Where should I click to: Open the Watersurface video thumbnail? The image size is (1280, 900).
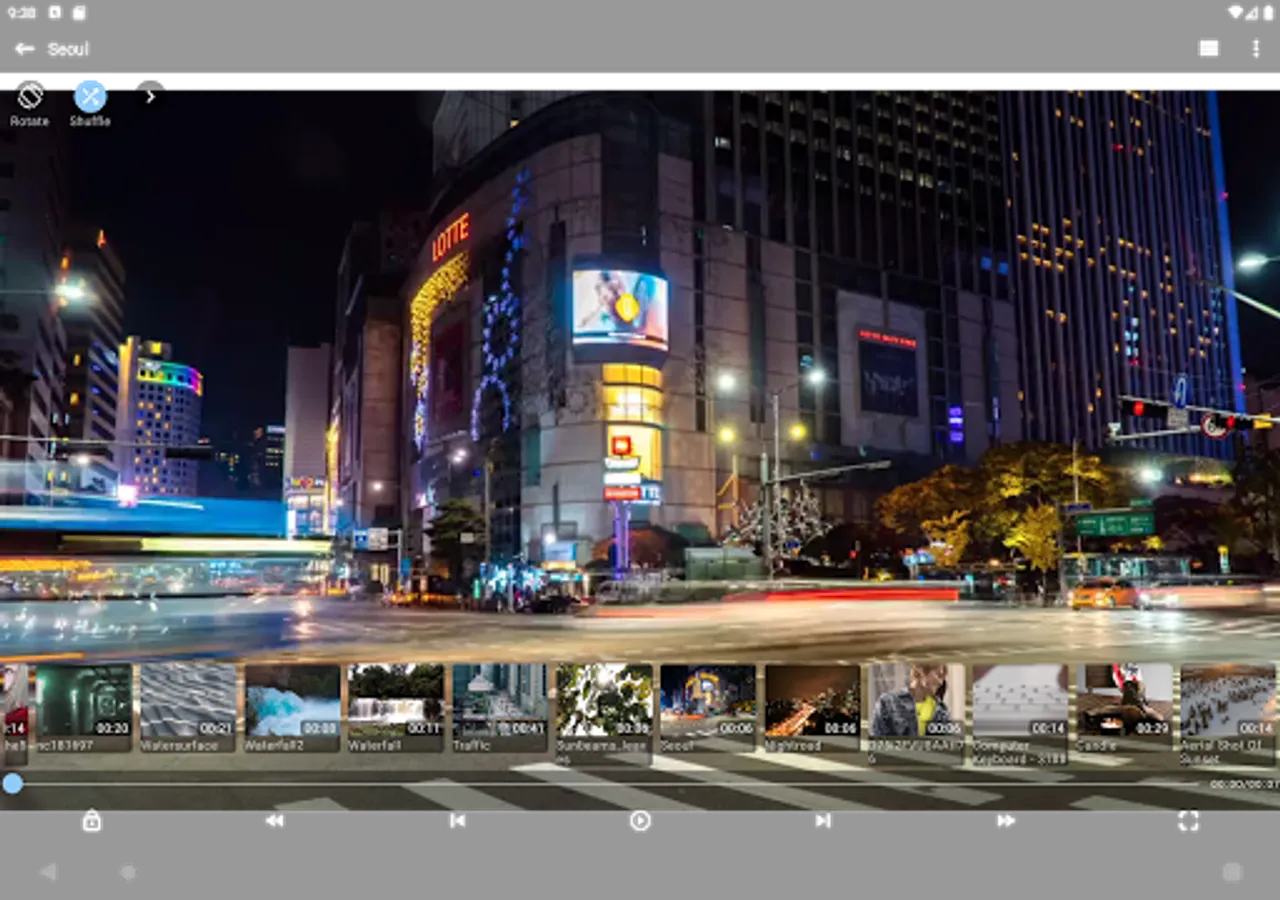pos(188,707)
